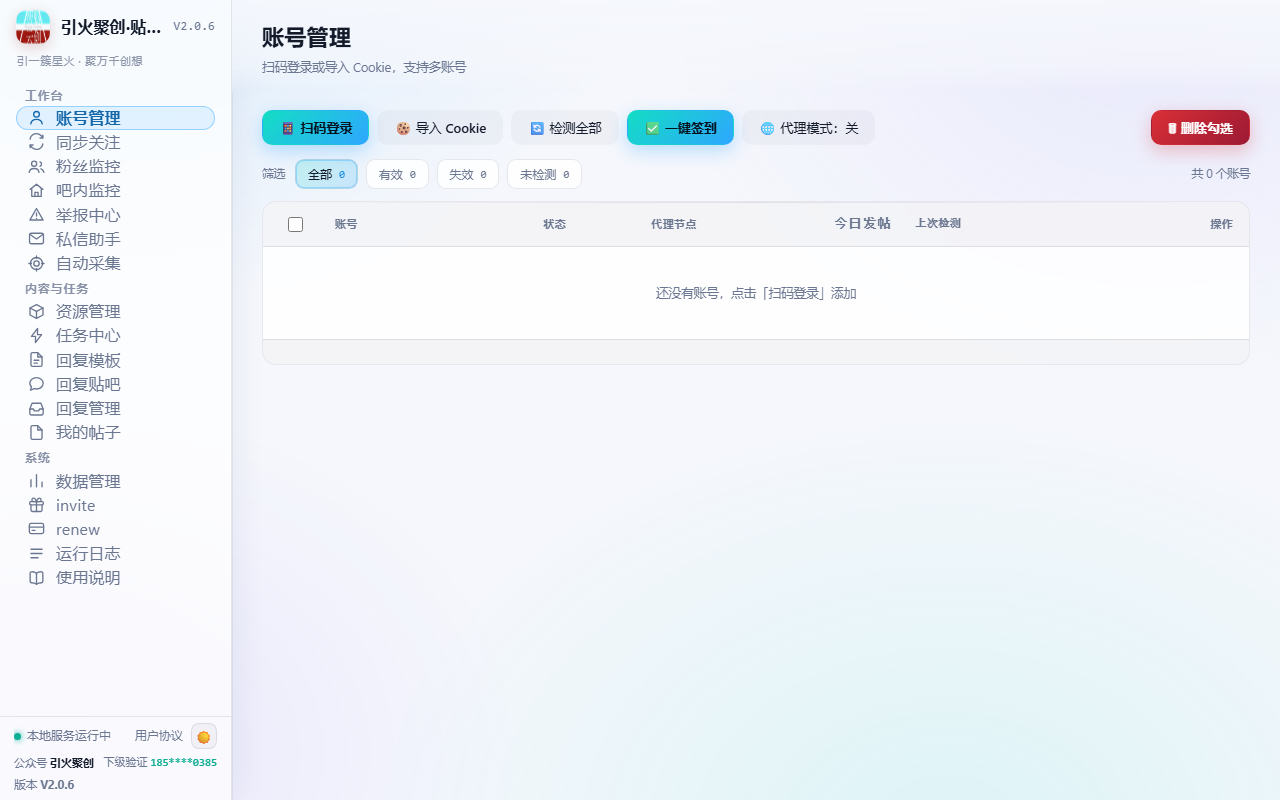
Task: Click the 粉丝监控 users icon
Action: [37, 166]
